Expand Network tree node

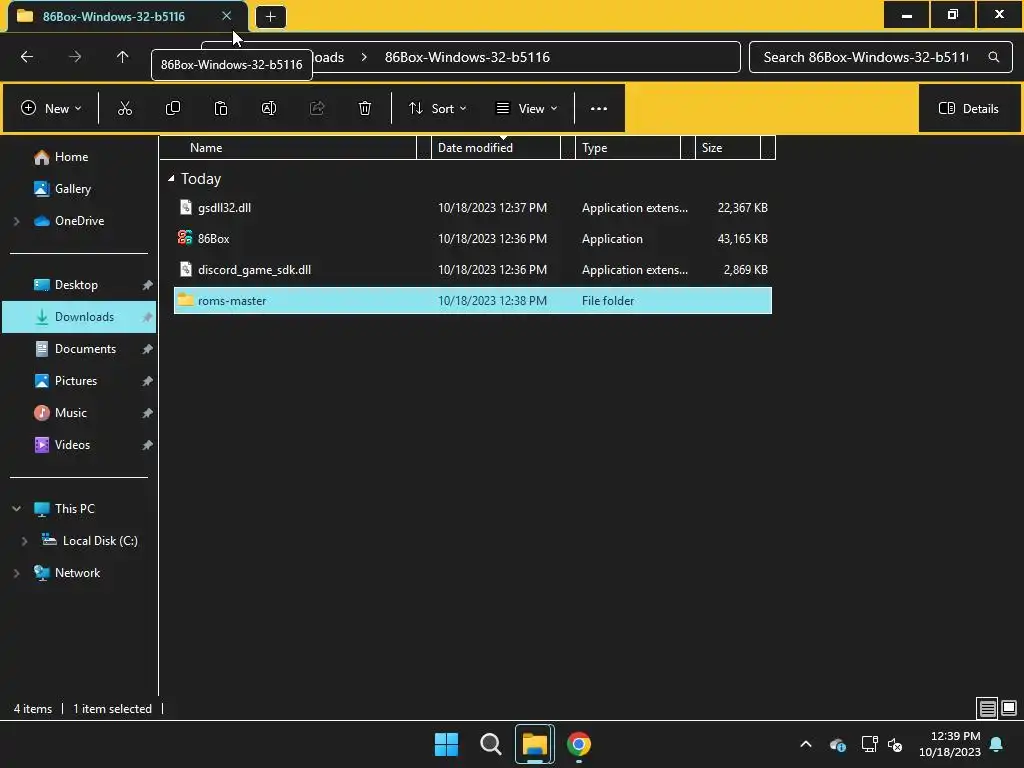pyautogui.click(x=17, y=573)
